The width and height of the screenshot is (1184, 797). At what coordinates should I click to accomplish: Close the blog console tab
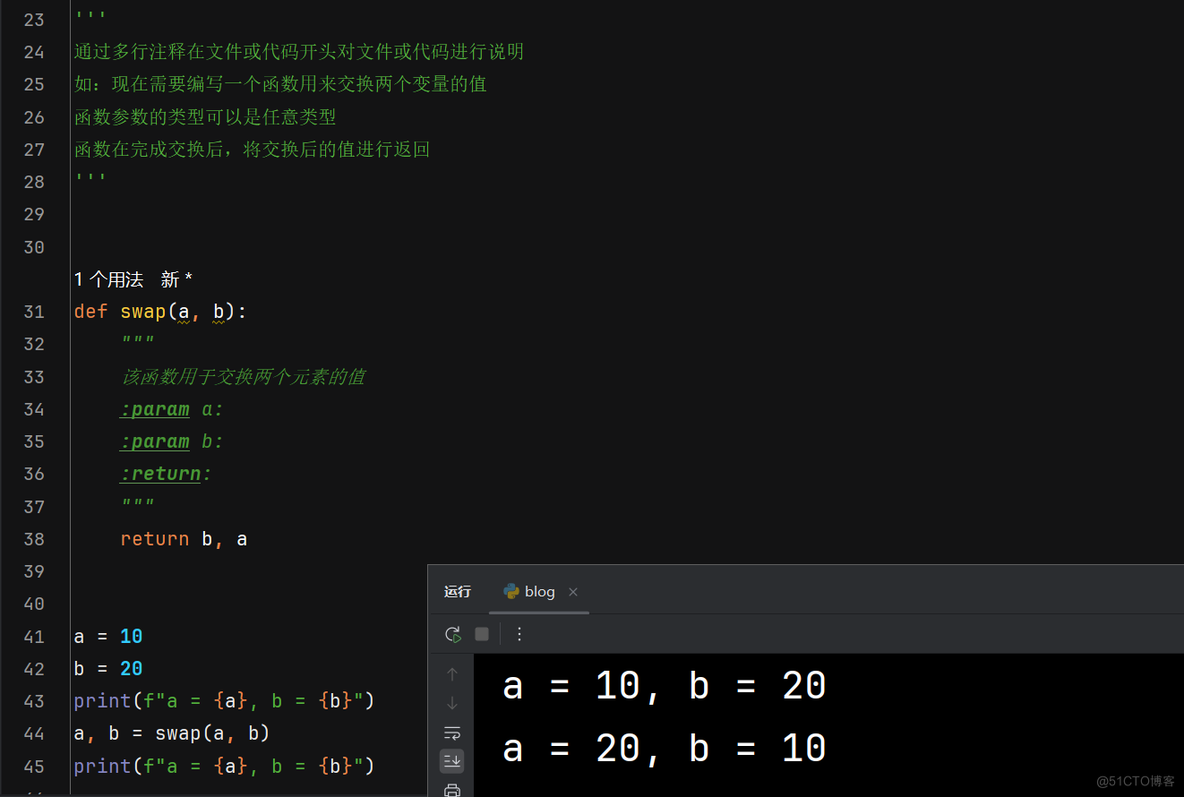coord(573,592)
